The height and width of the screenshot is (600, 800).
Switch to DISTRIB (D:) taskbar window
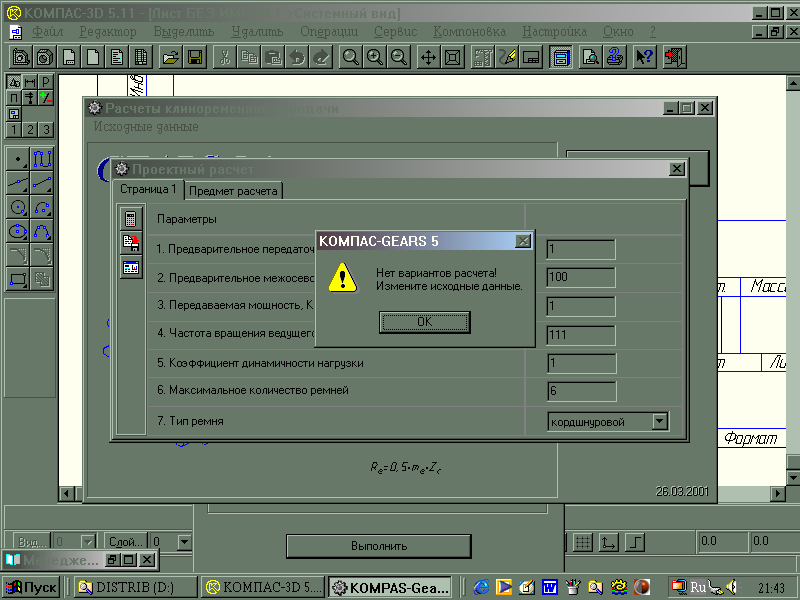point(135,588)
